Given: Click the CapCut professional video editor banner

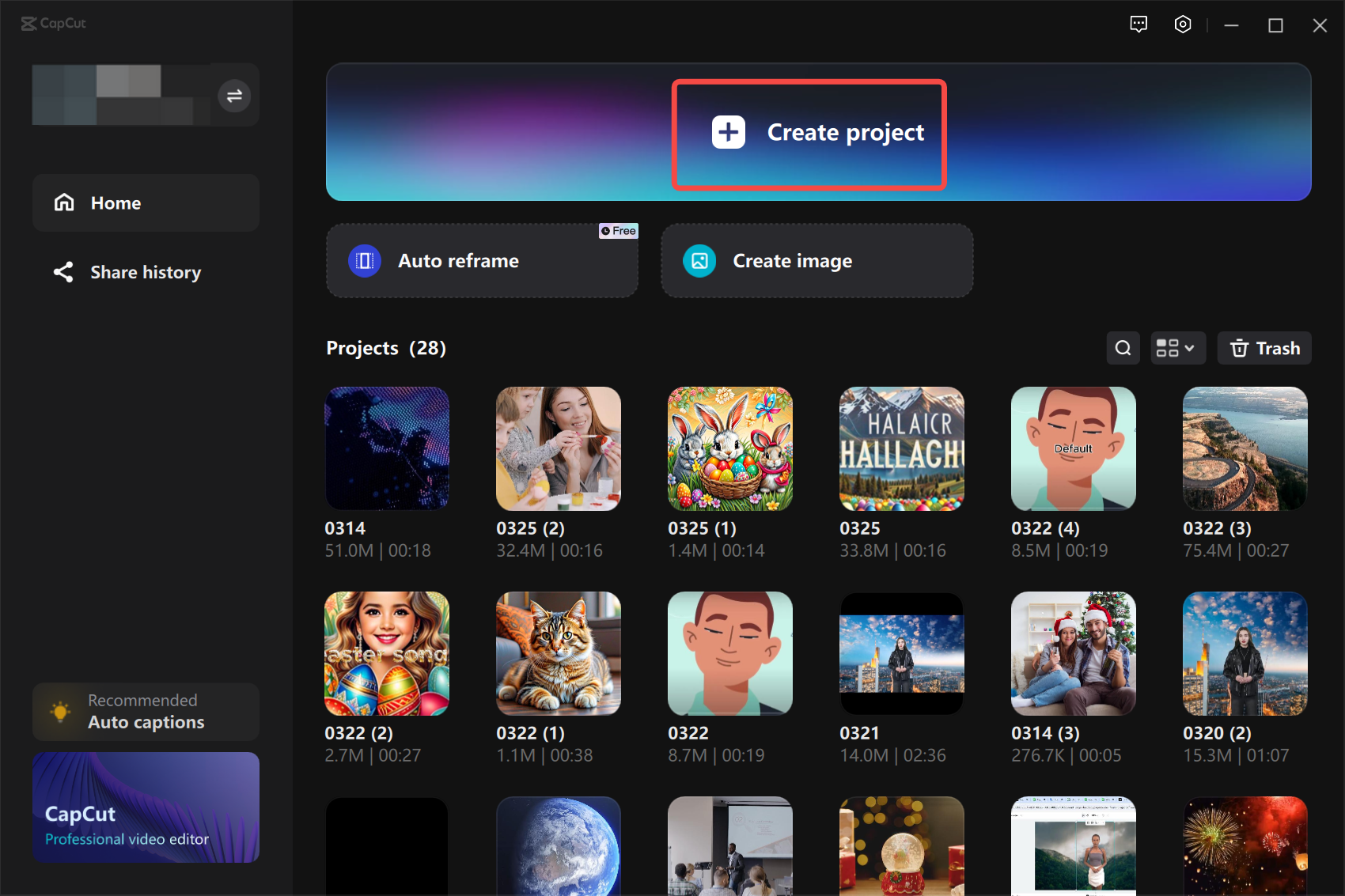Looking at the screenshot, I should pyautogui.click(x=146, y=807).
